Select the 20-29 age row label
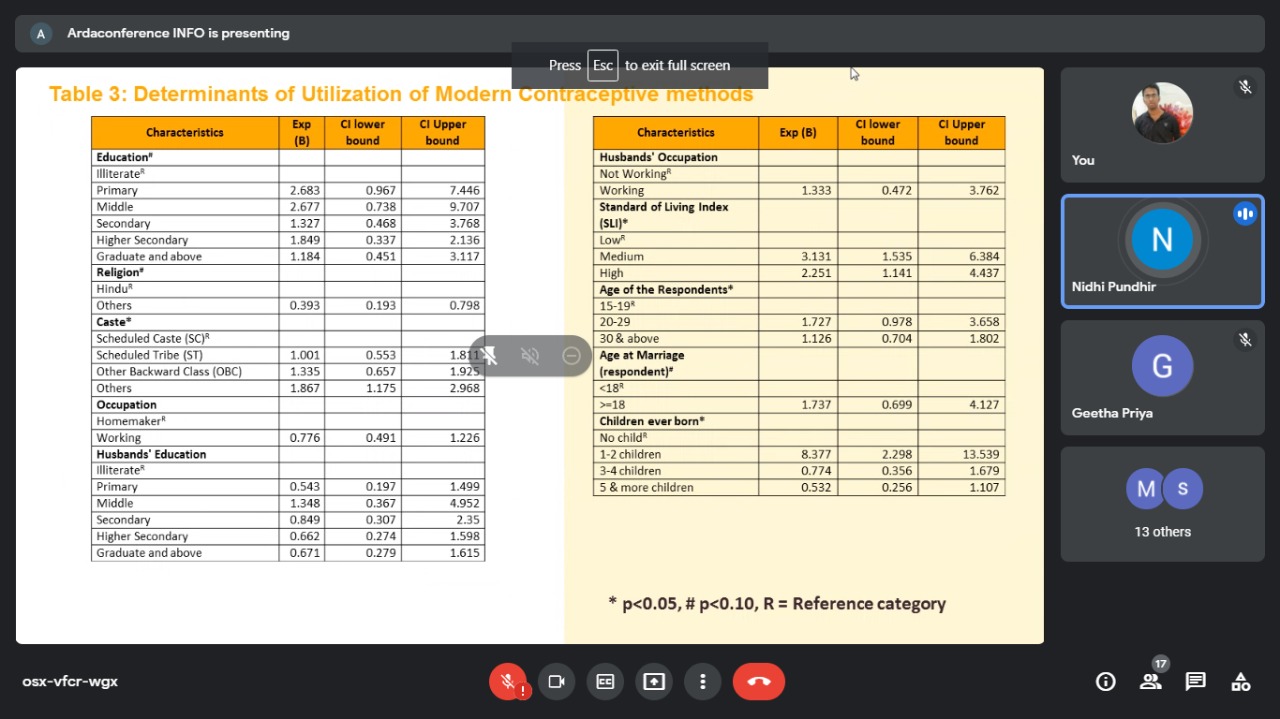 (x=615, y=322)
